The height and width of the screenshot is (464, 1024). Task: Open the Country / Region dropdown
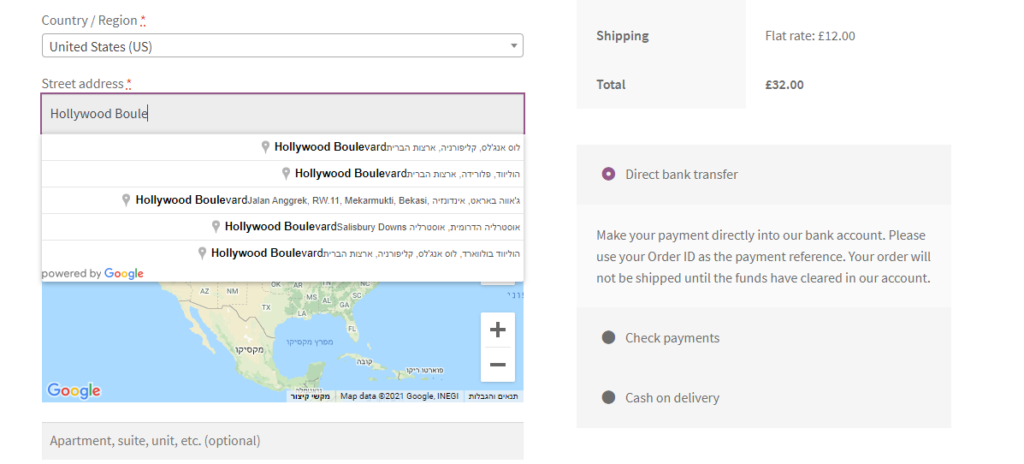pyautogui.click(x=282, y=46)
